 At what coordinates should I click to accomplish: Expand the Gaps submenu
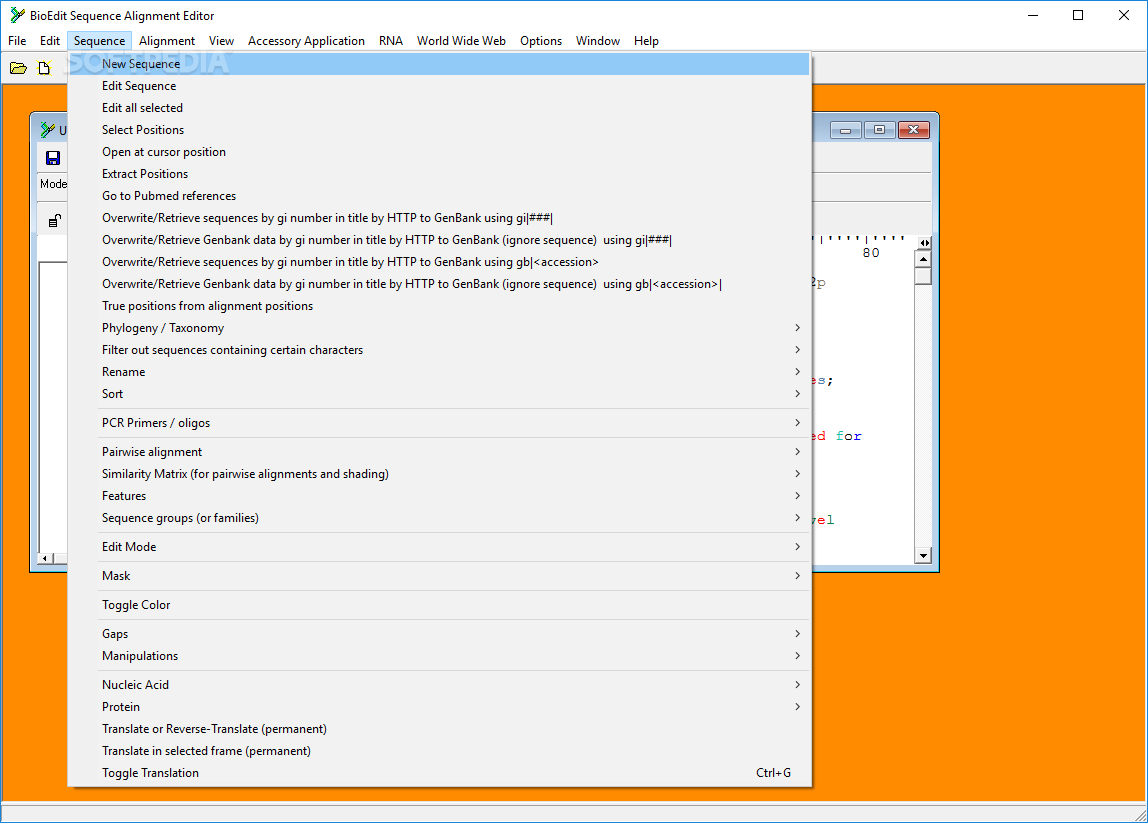(439, 633)
